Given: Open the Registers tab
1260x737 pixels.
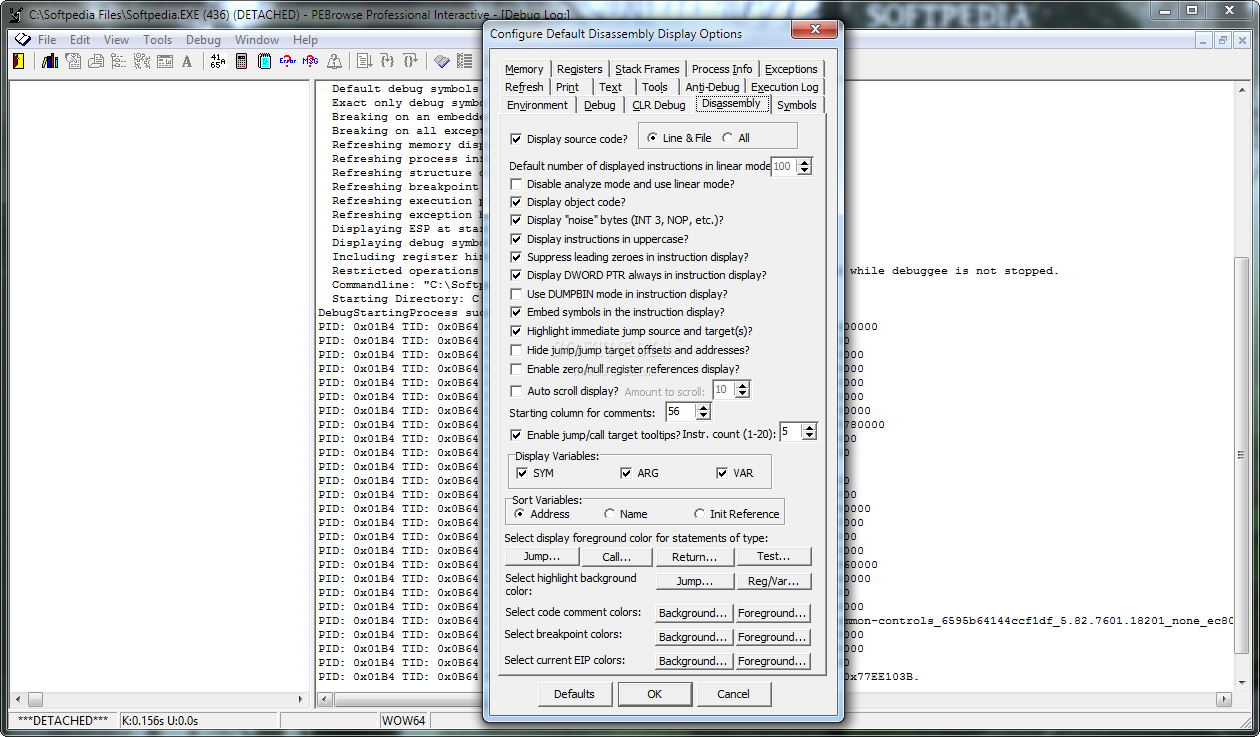Looking at the screenshot, I should click(x=580, y=69).
